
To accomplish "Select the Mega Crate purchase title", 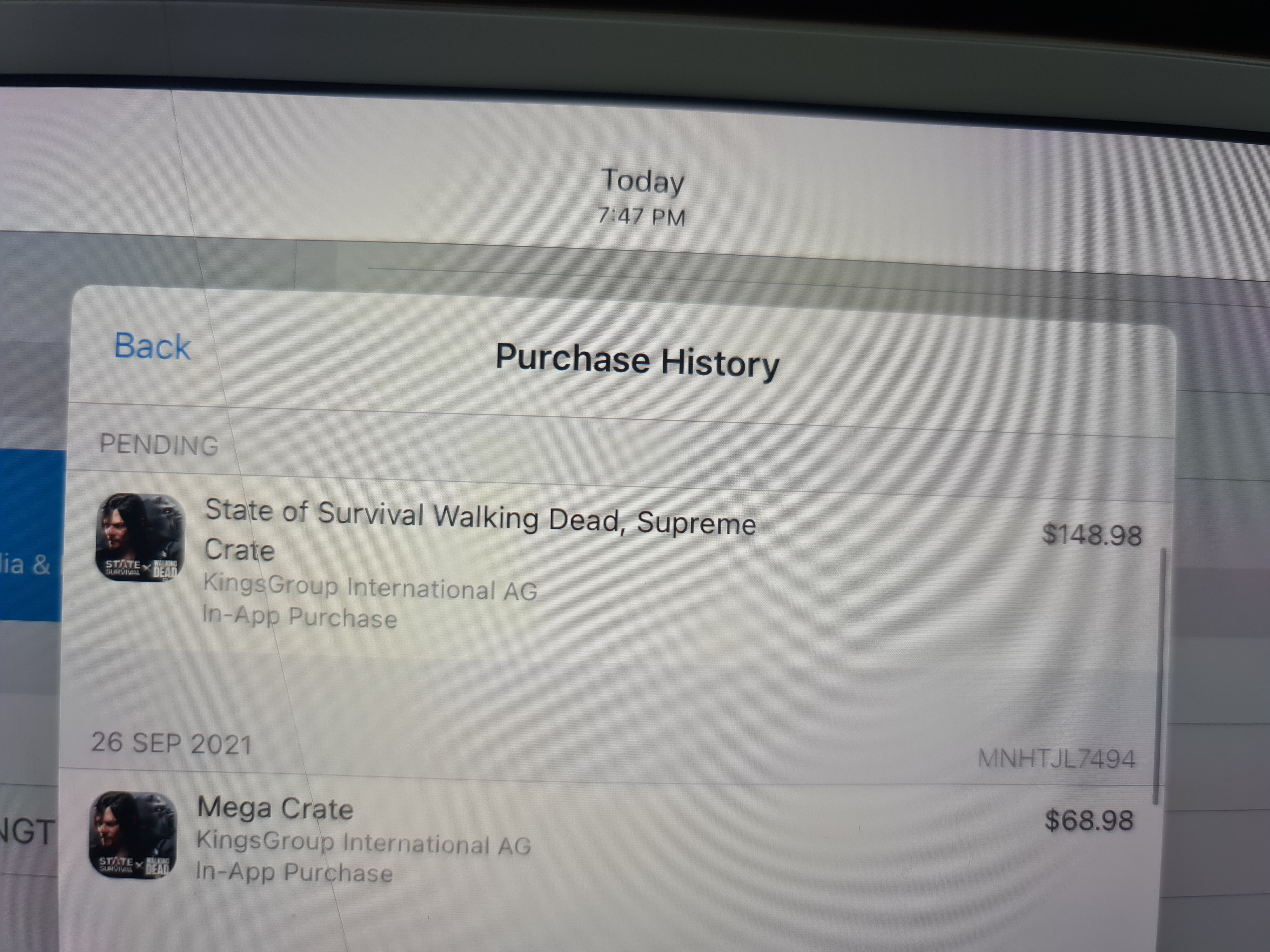I will point(275,809).
